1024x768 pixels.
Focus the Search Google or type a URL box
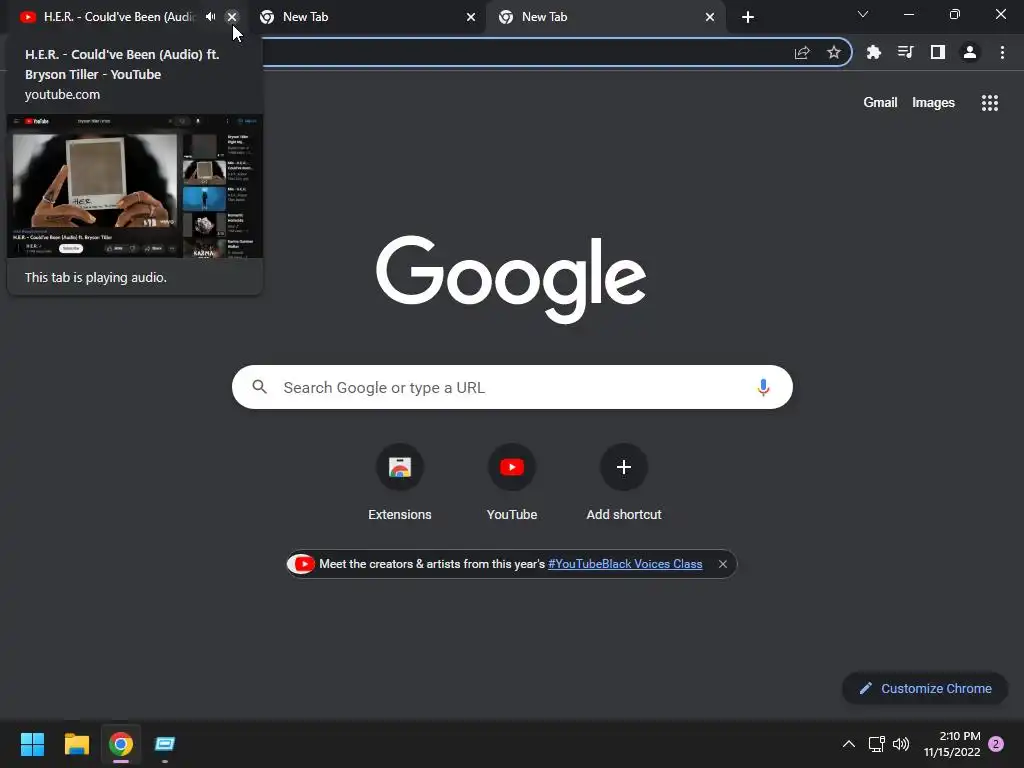coord(512,387)
